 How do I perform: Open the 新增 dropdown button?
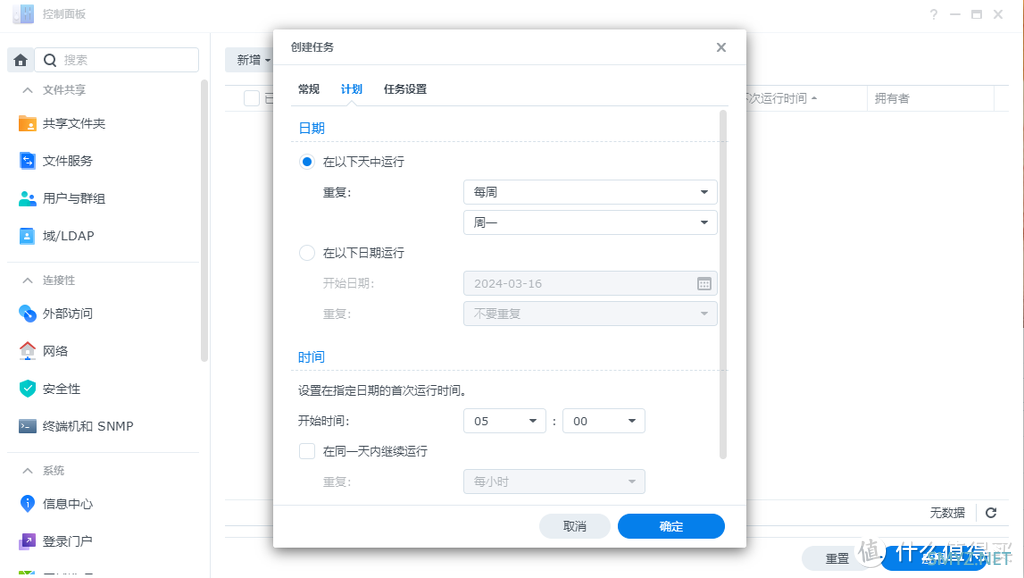pos(250,60)
